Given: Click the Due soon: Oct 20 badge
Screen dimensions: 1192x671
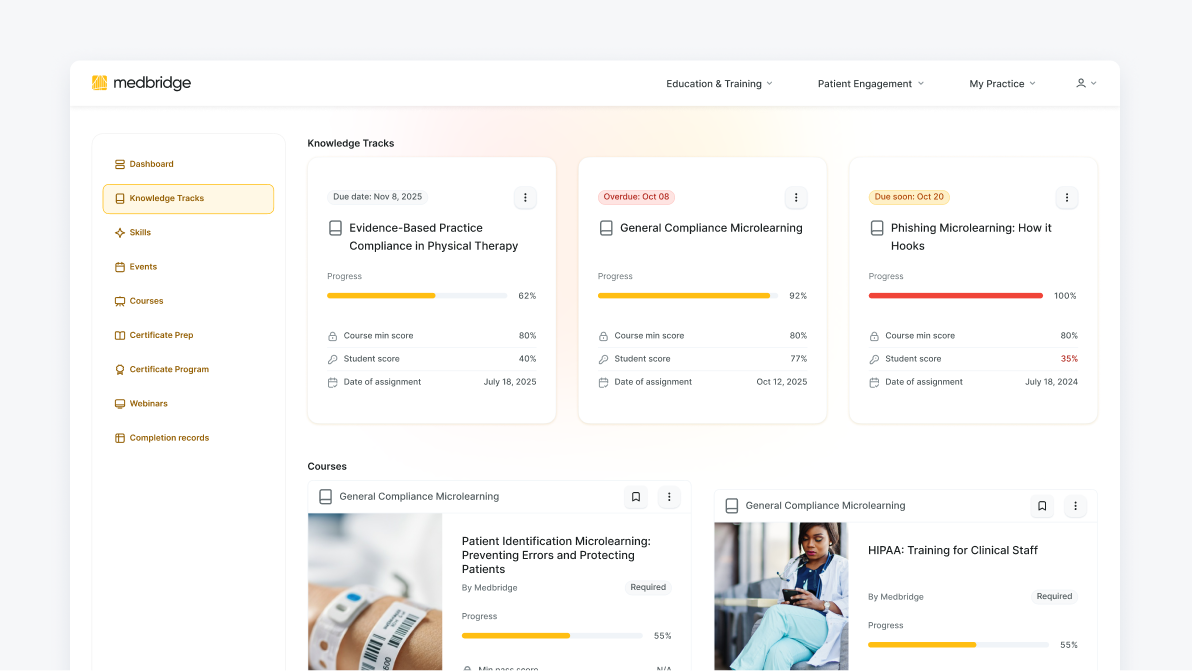Looking at the screenshot, I should pyautogui.click(x=908, y=197).
